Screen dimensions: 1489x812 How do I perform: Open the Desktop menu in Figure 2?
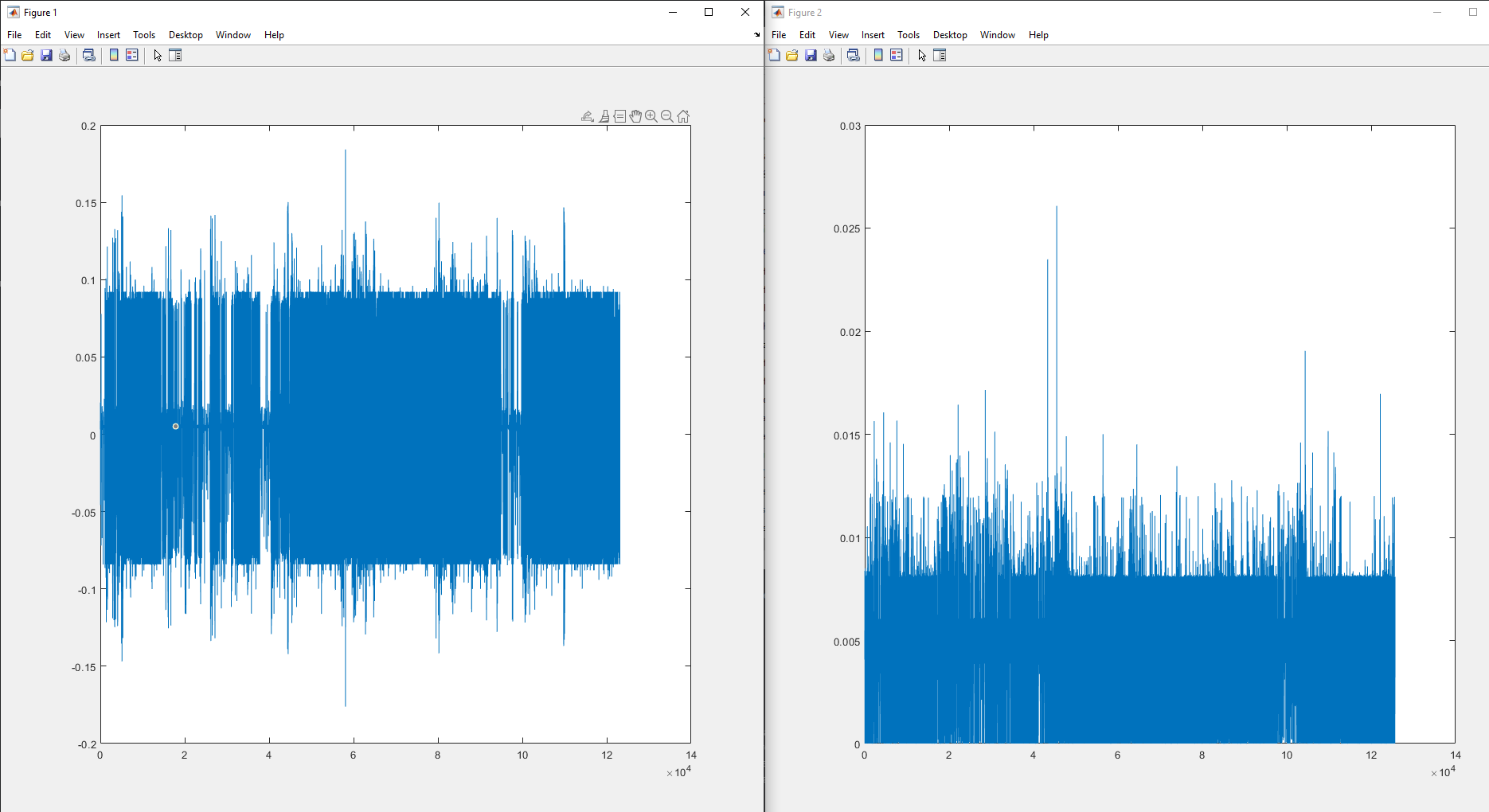click(950, 35)
